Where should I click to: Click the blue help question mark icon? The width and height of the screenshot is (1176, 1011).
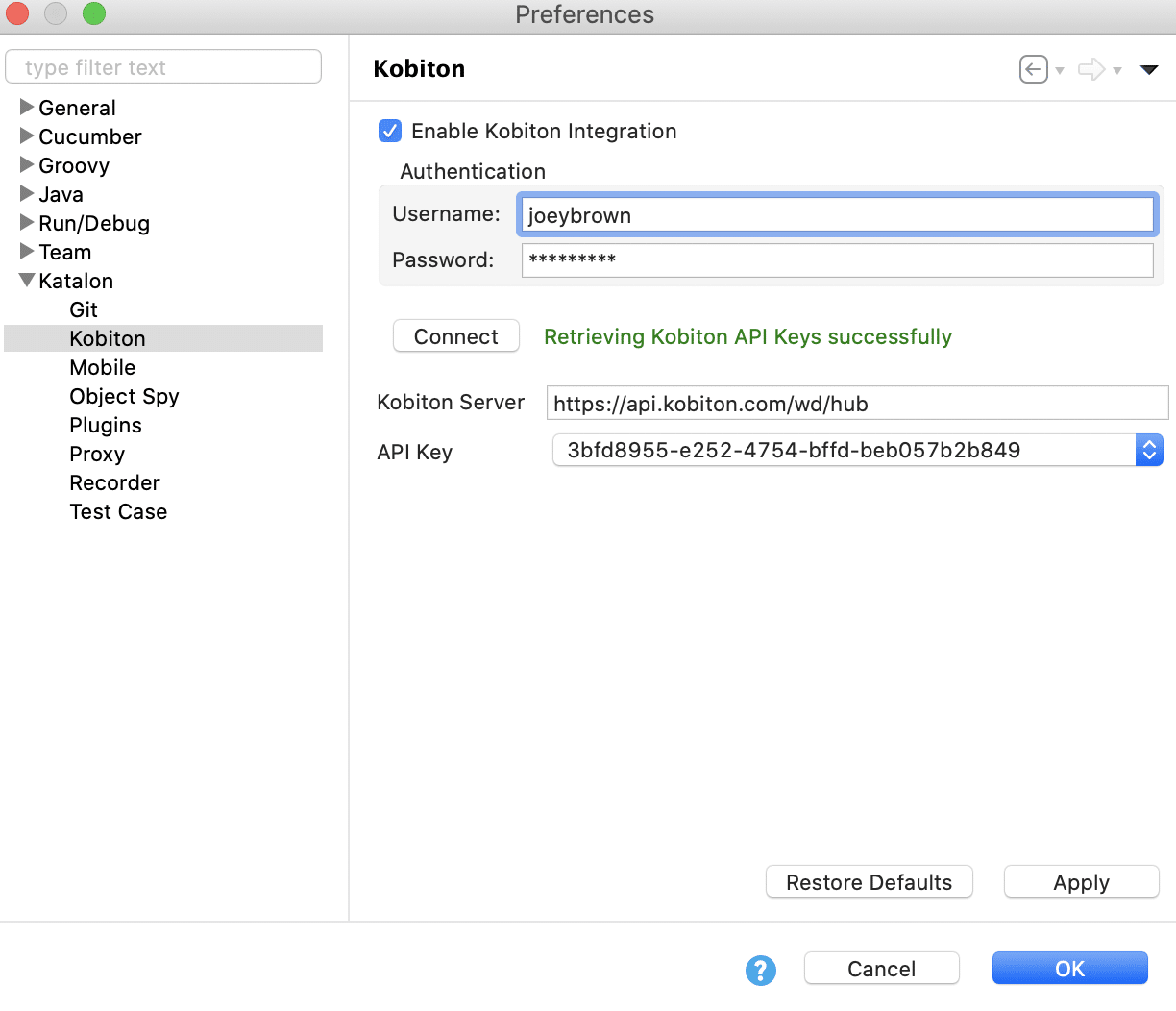pos(760,970)
